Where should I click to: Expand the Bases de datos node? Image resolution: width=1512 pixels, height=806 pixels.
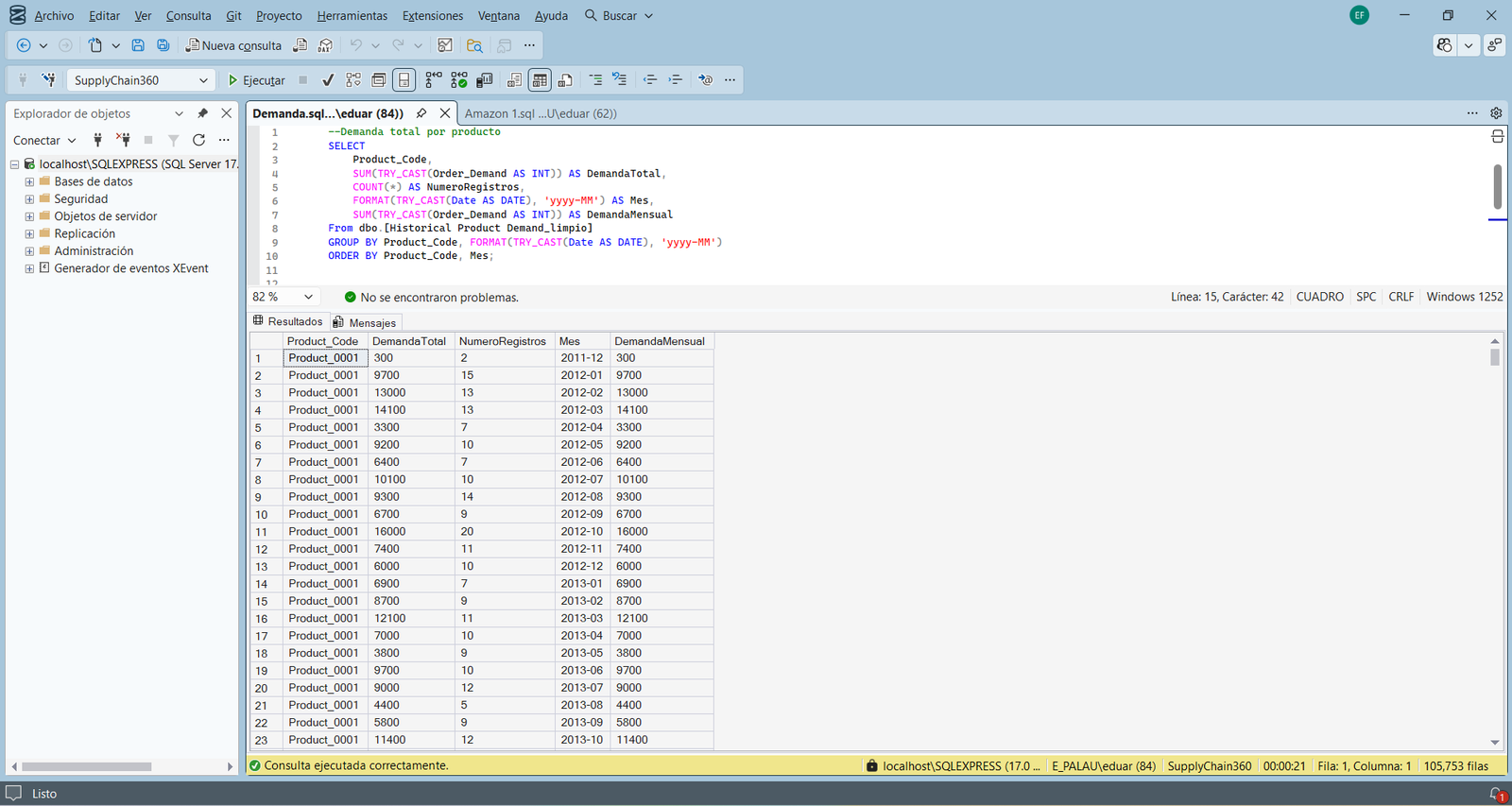click(x=29, y=181)
